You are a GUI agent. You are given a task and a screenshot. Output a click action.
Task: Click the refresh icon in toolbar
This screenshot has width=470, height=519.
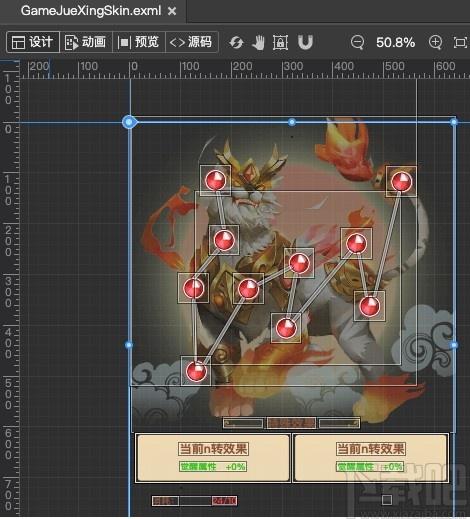pyautogui.click(x=236, y=43)
